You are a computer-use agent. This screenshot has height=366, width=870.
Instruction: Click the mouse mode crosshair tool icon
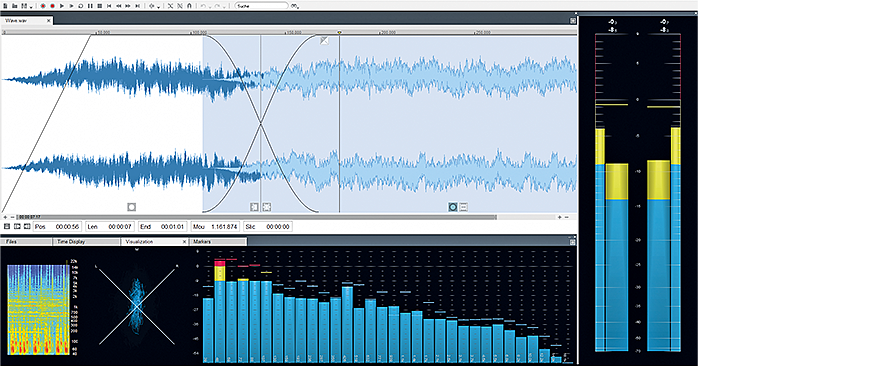(151, 6)
